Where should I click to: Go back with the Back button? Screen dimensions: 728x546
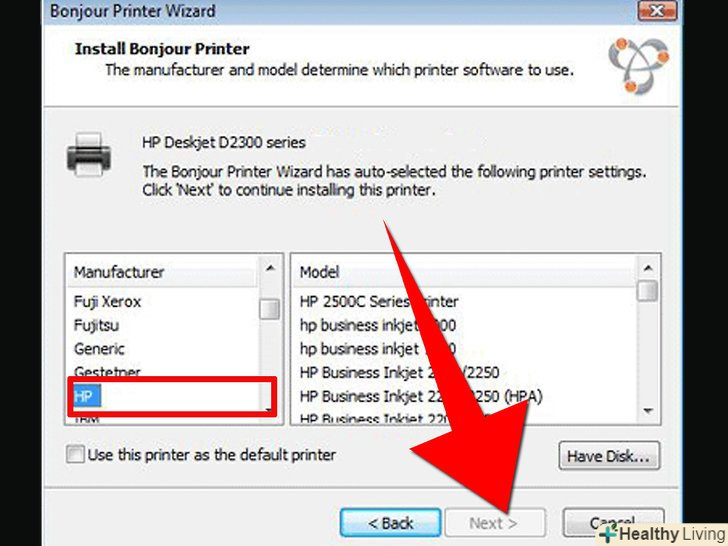pos(390,523)
